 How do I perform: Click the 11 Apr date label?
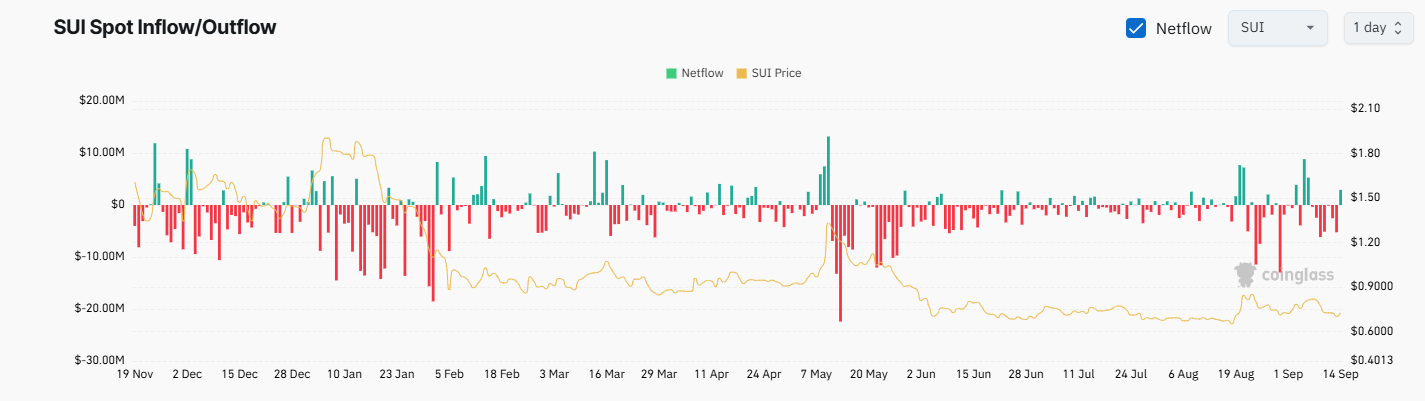tap(711, 374)
